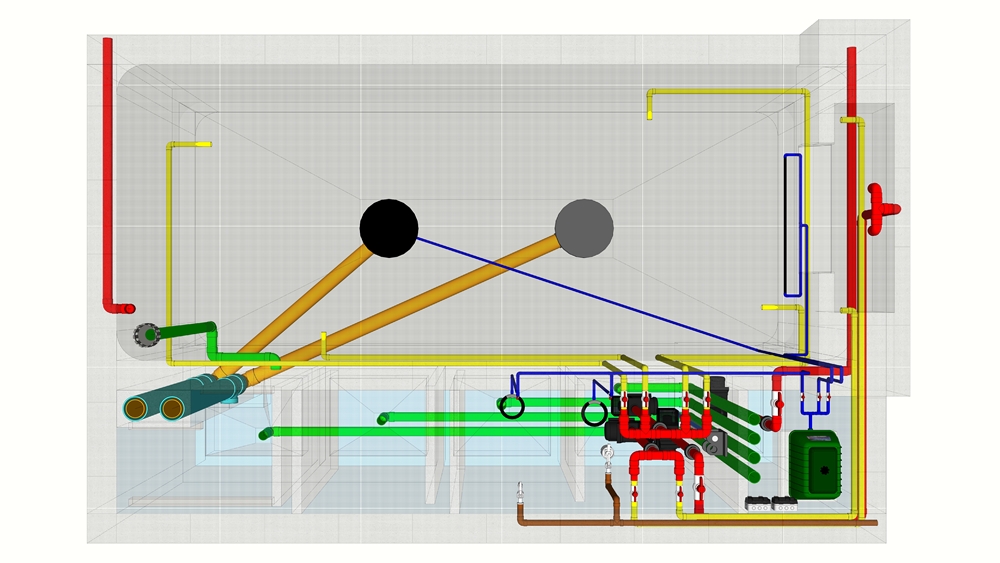Select the longest bright green horizontal pipe
This screenshot has height=563, width=1000.
point(434,432)
